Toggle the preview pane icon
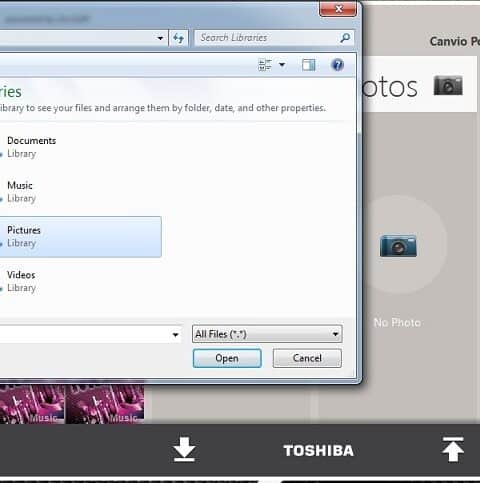The width and height of the screenshot is (480, 483). [308, 65]
